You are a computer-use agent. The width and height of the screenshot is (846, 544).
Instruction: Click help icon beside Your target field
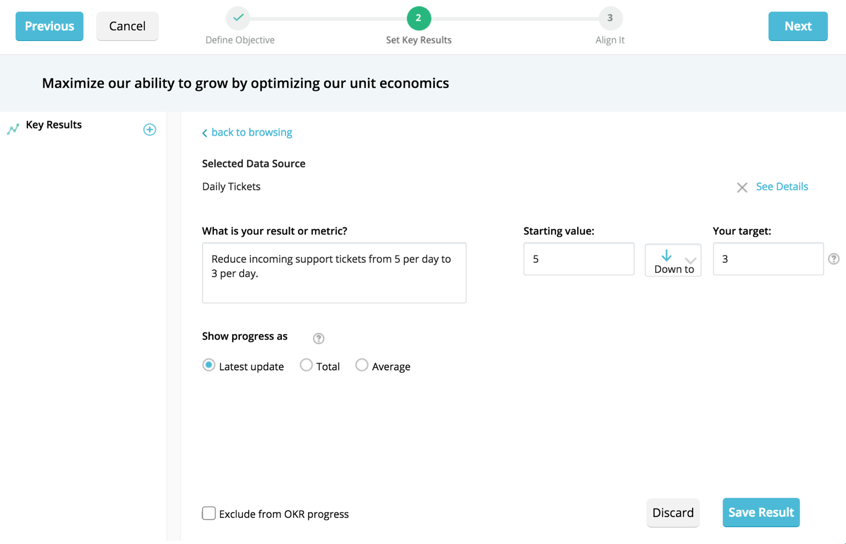point(834,259)
